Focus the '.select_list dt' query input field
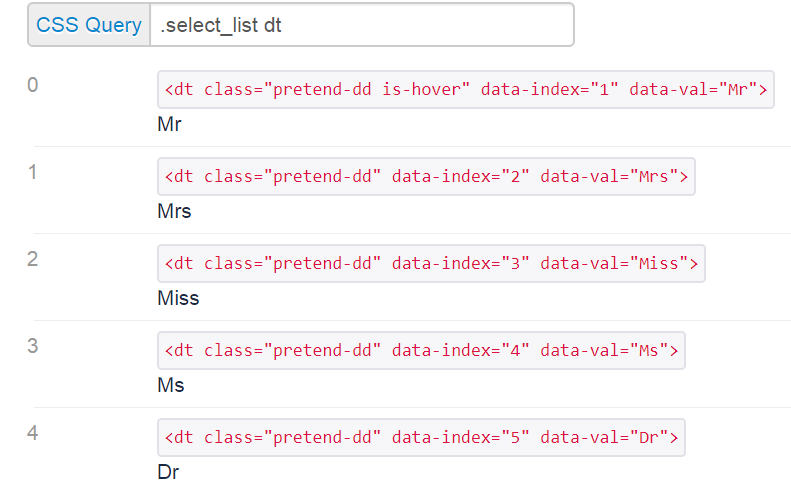This screenshot has height=493, width=791. coord(361,25)
